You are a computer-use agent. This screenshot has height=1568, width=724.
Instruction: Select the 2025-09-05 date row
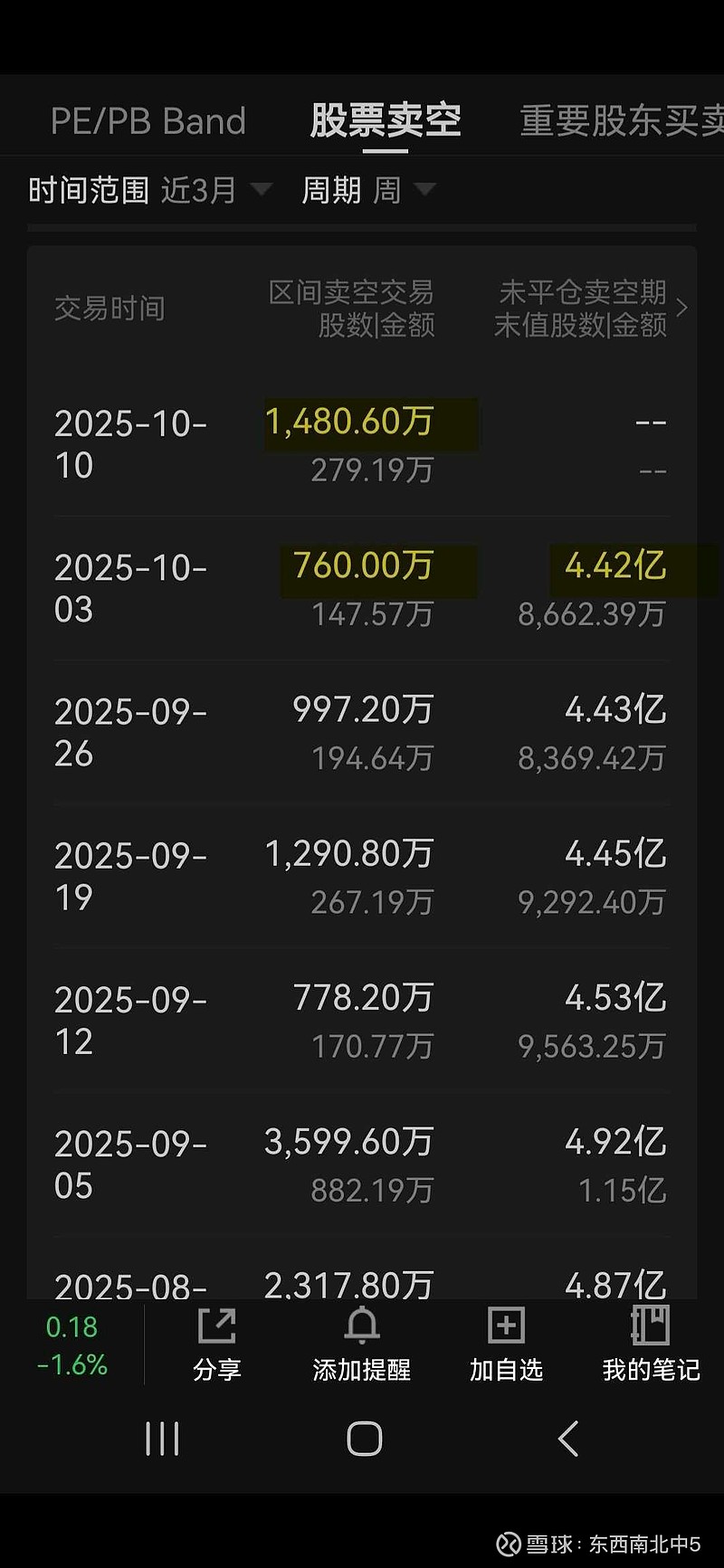pos(130,1164)
